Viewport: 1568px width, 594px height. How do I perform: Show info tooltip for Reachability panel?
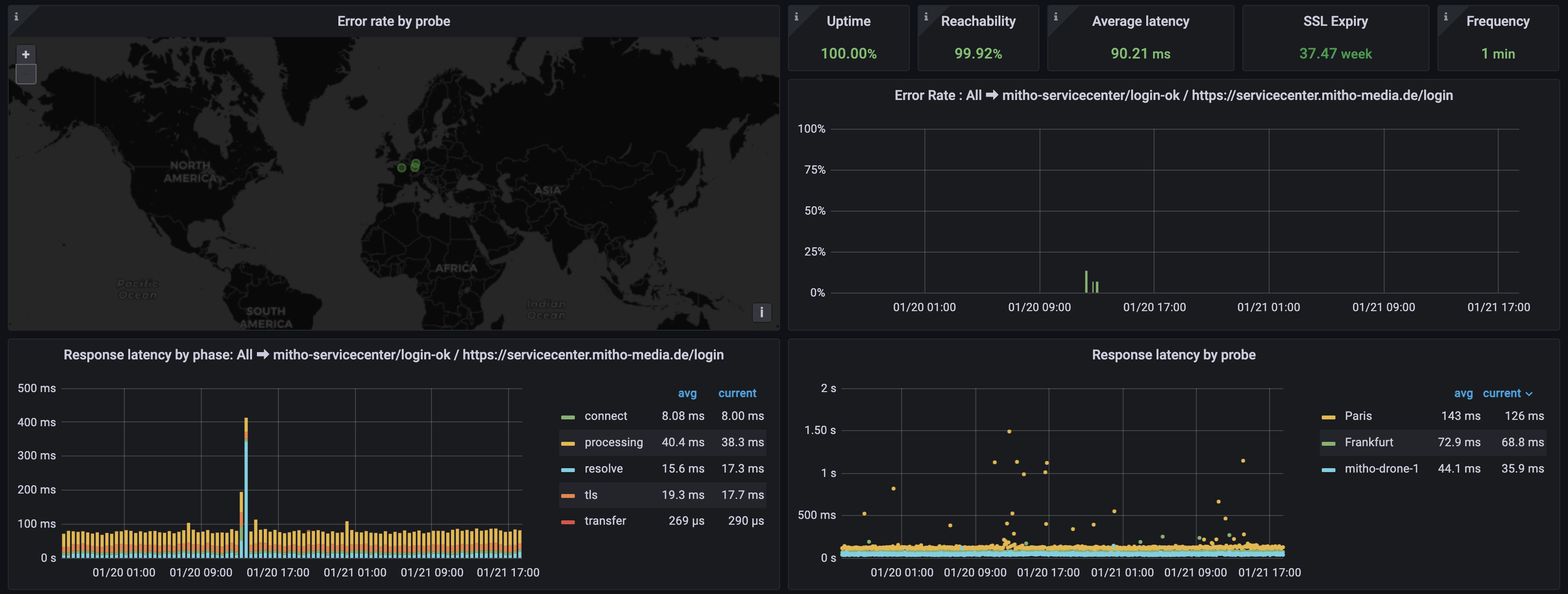(x=926, y=17)
